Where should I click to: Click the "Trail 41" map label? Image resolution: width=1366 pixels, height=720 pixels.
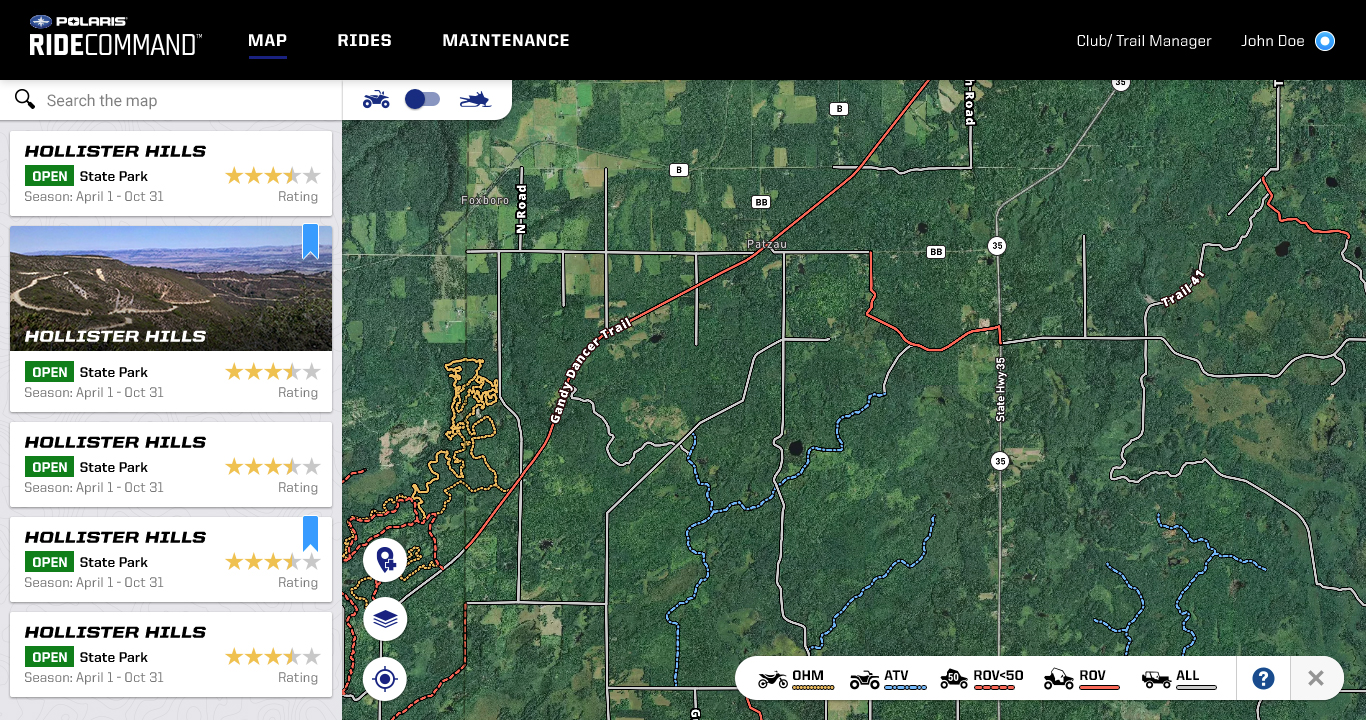(1183, 288)
